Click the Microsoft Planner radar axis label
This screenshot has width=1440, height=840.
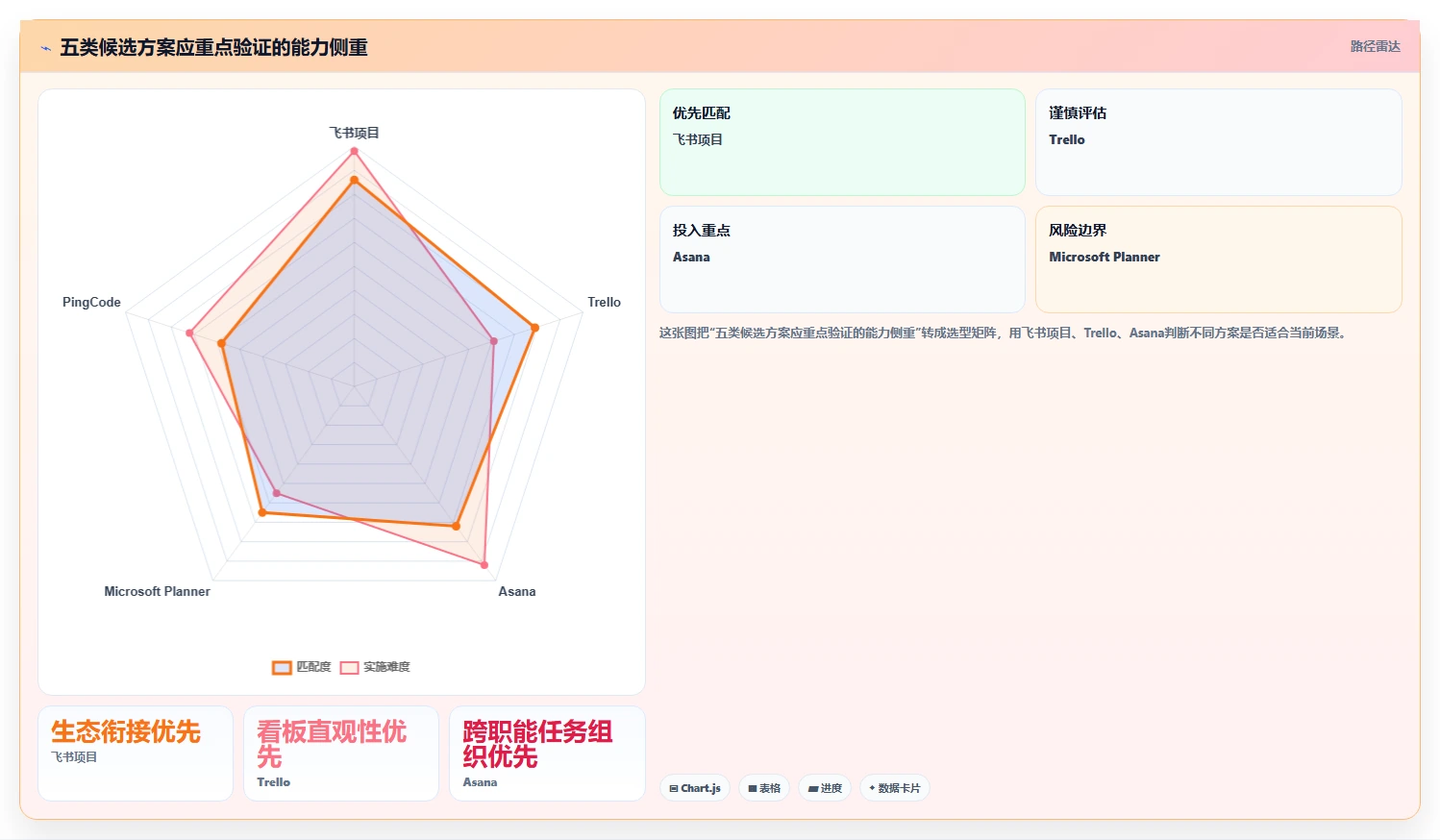pyautogui.click(x=157, y=591)
